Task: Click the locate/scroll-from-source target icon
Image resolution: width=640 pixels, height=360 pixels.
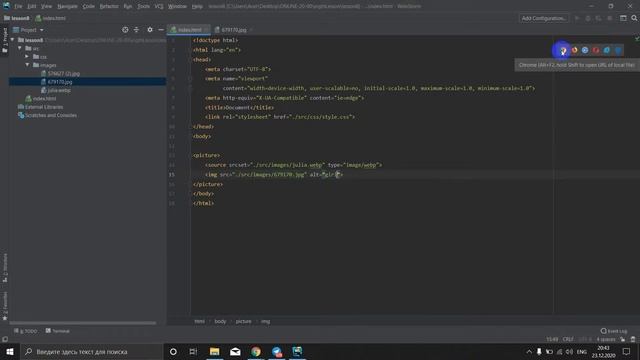Action: coord(125,30)
